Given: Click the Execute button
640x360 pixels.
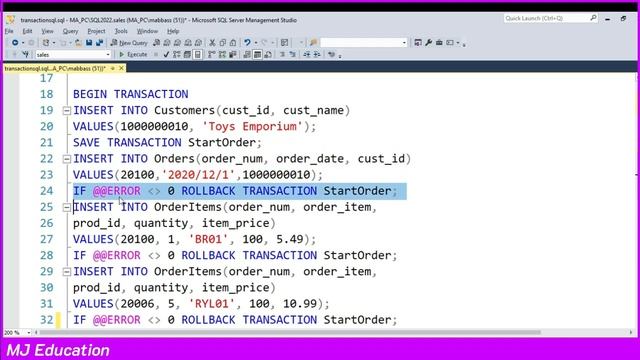Looking at the screenshot, I should pyautogui.click(x=133, y=54).
